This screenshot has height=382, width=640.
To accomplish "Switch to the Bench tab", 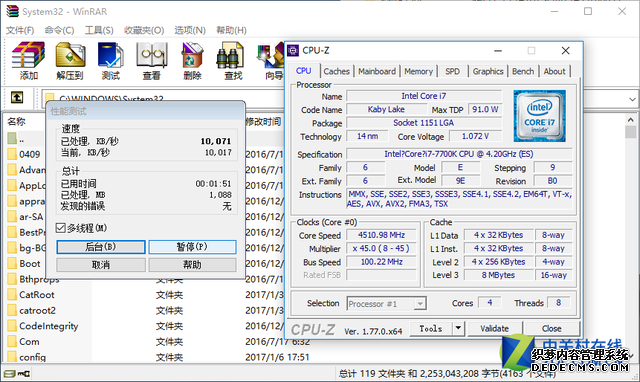I will pos(523,71).
